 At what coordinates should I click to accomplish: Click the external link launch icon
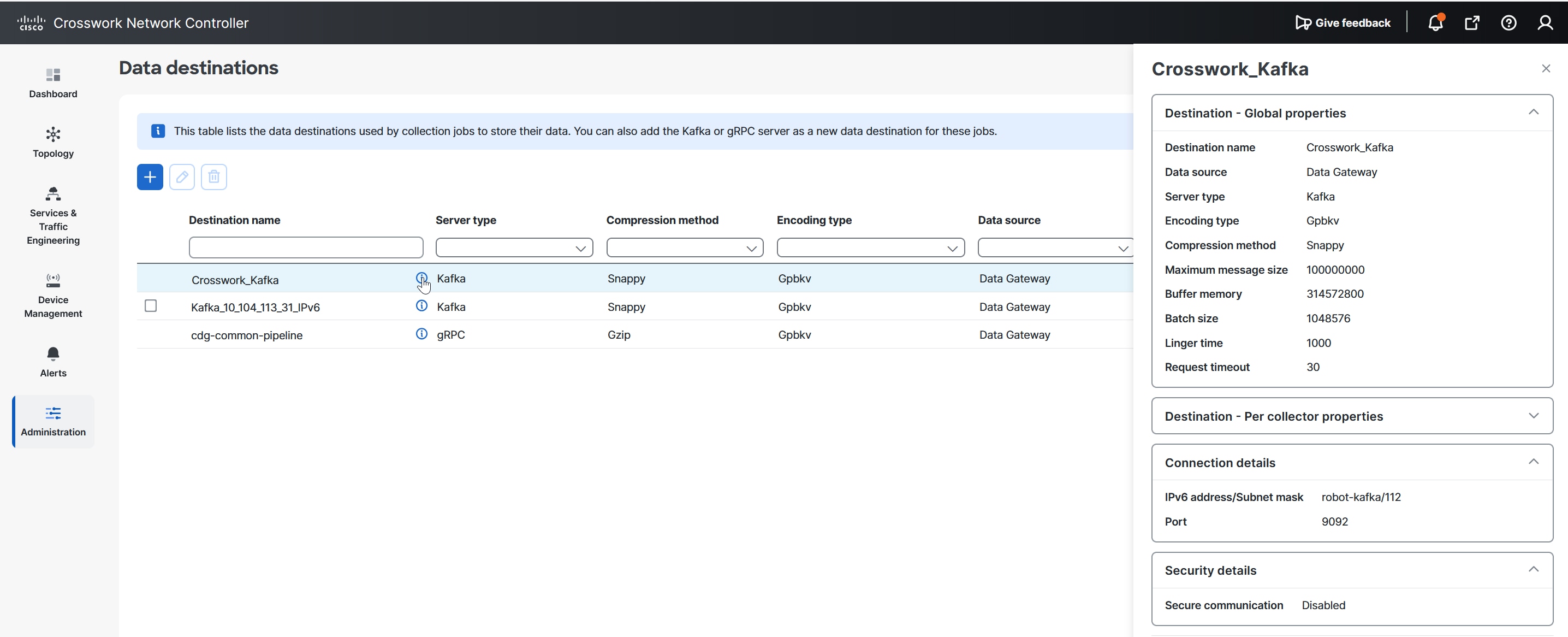1471,23
